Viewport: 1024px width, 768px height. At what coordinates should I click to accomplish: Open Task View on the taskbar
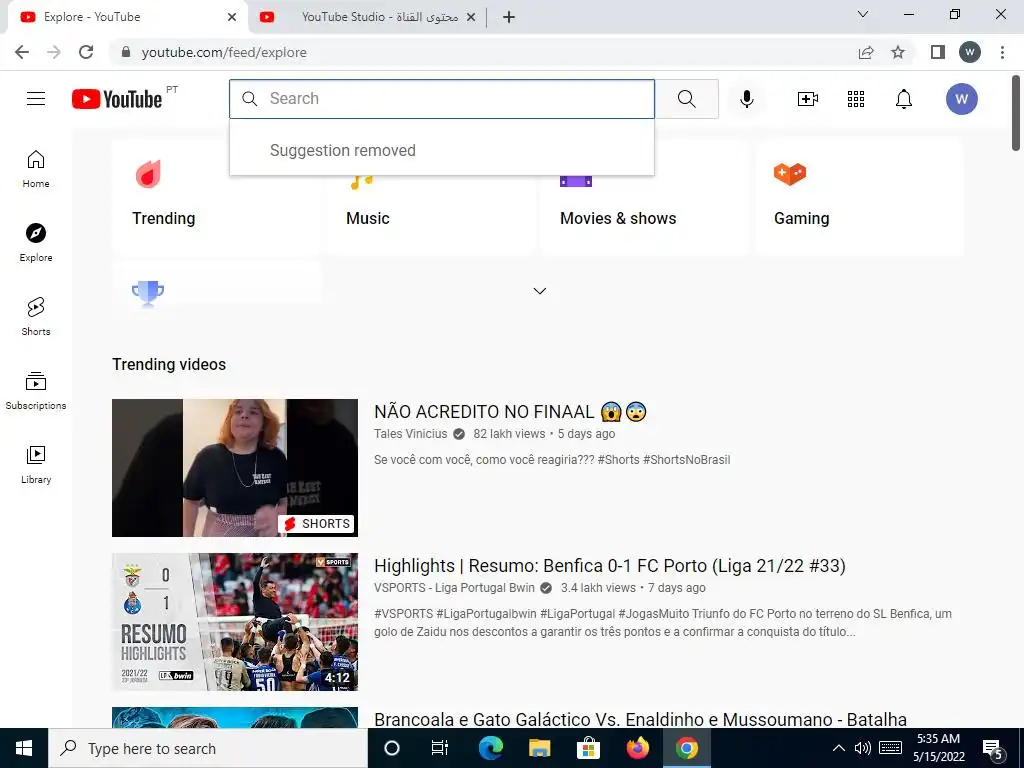tap(440, 748)
